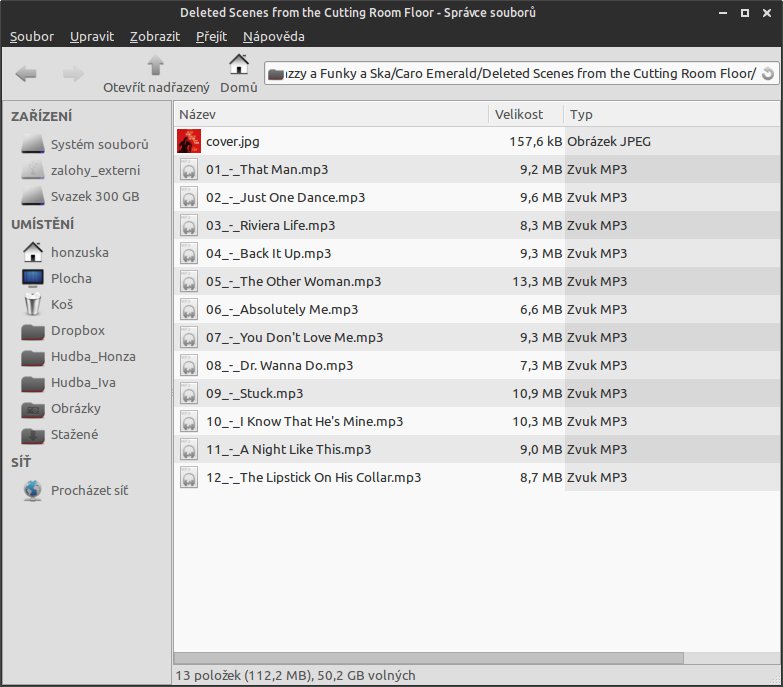
Task: Click the Domů home icon in toolbar
Action: [239, 64]
